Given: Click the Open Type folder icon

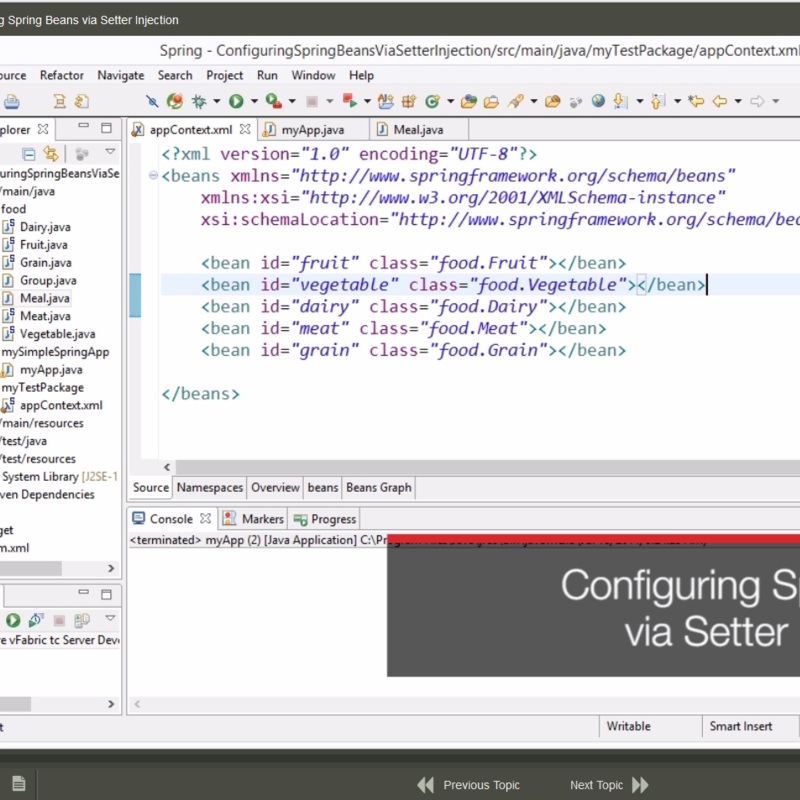Looking at the screenshot, I should [468, 102].
